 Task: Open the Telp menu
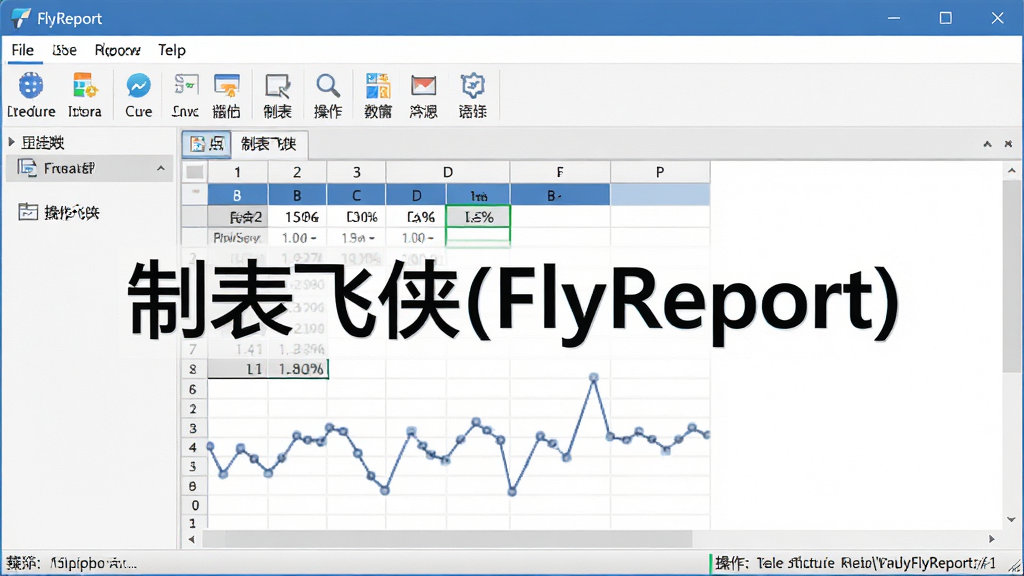[x=172, y=50]
